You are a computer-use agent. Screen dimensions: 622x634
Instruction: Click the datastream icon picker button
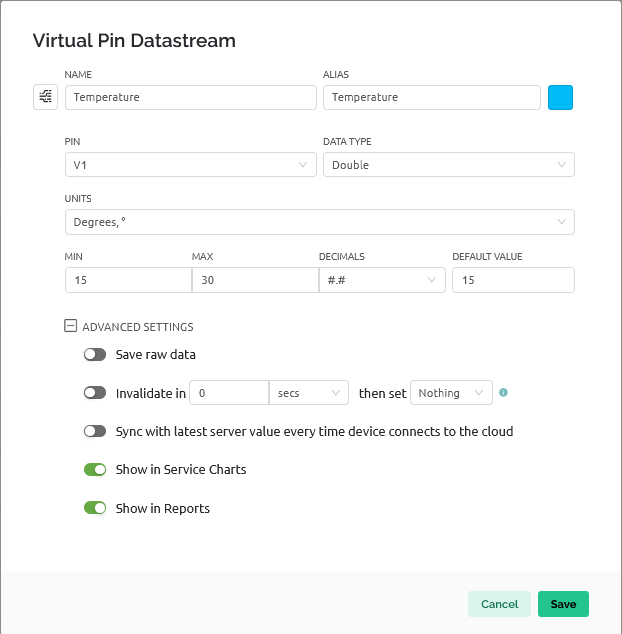pyautogui.click(x=45, y=97)
